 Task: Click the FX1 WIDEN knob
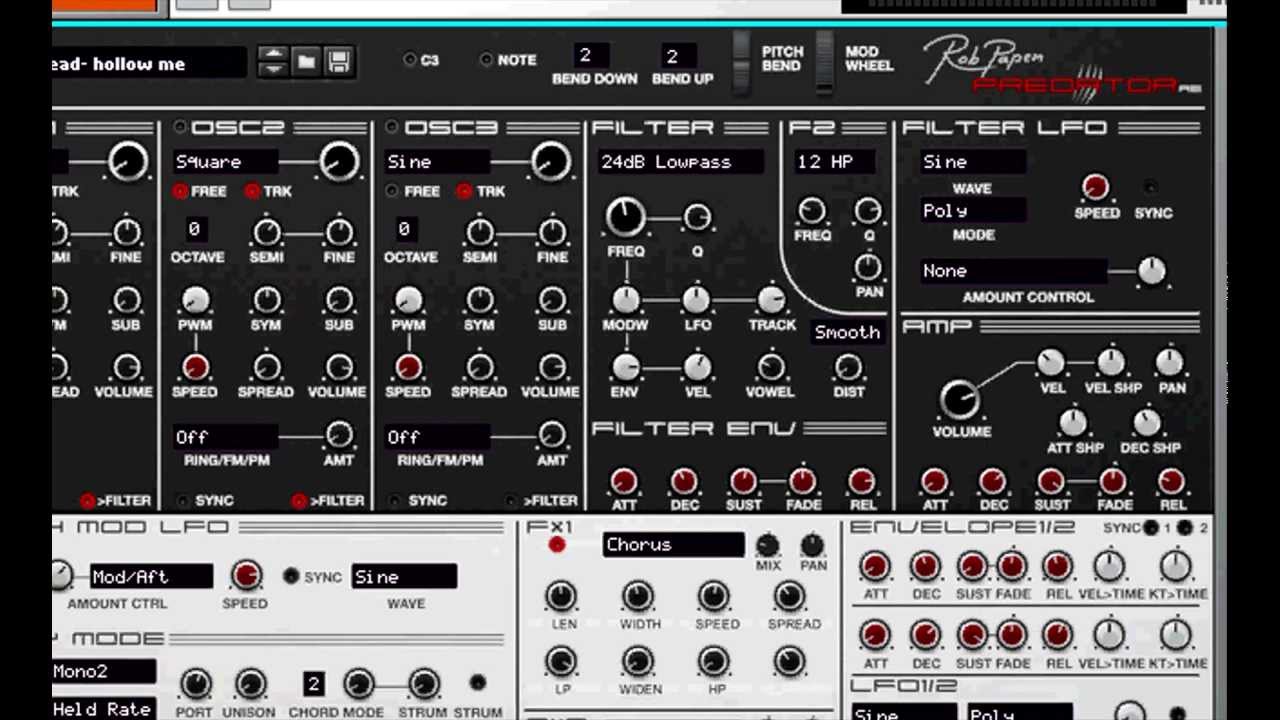click(638, 661)
